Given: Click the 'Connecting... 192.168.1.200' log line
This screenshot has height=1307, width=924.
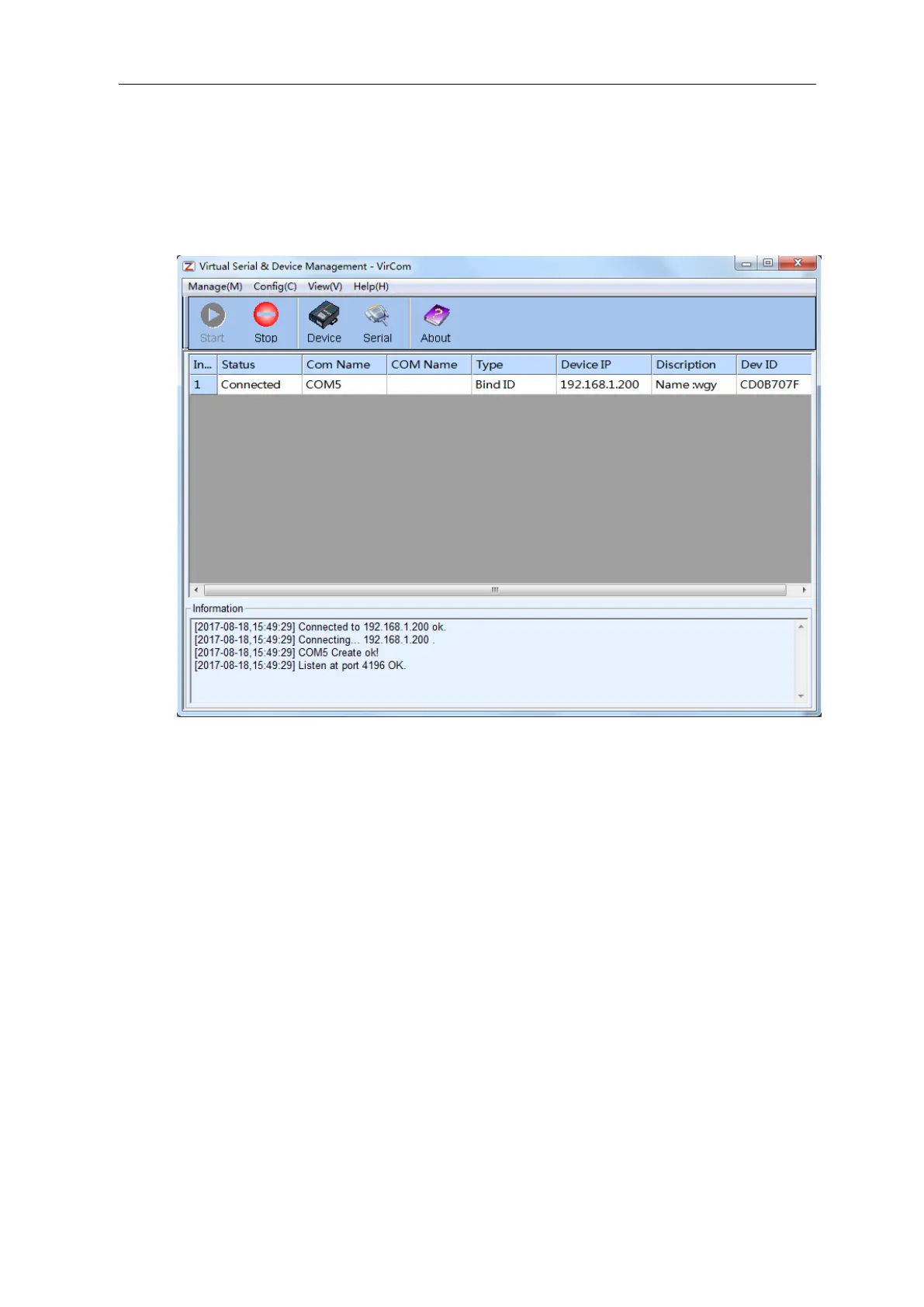Looking at the screenshot, I should click(314, 640).
